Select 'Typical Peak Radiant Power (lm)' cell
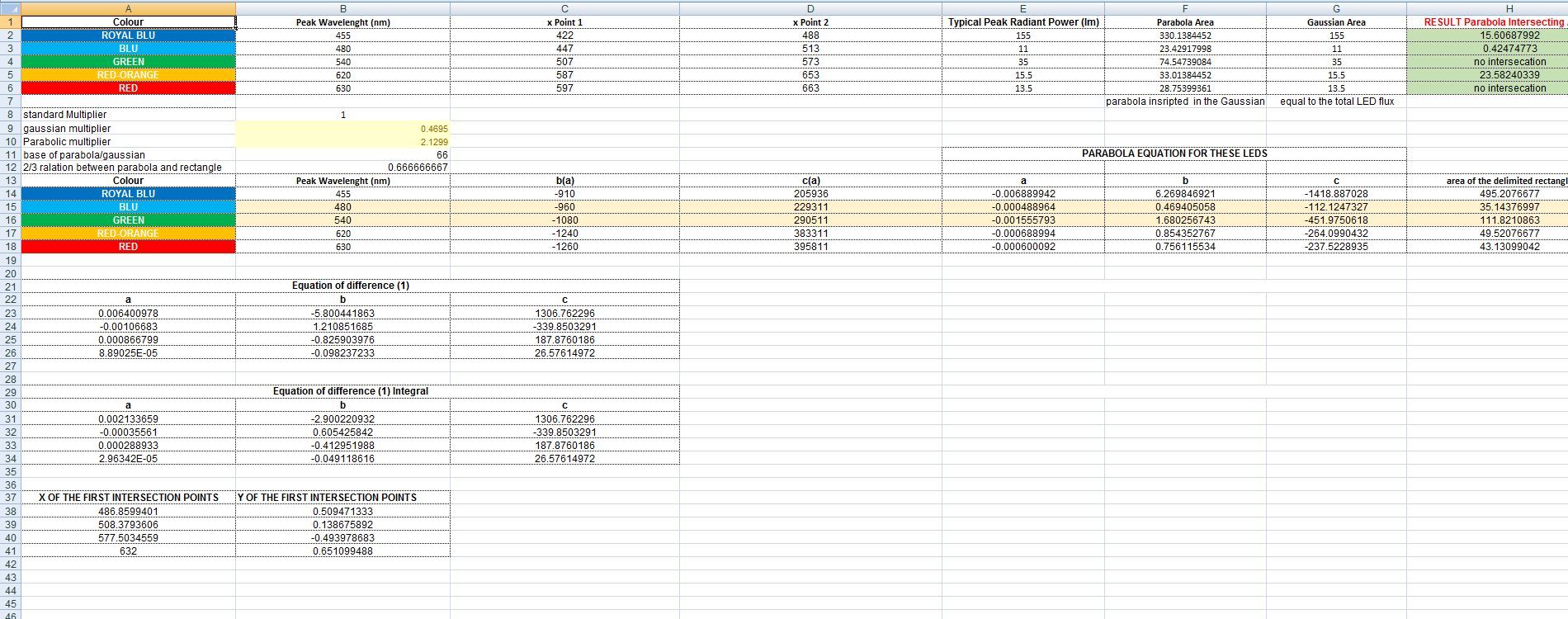The height and width of the screenshot is (619, 1568). 1023,22
